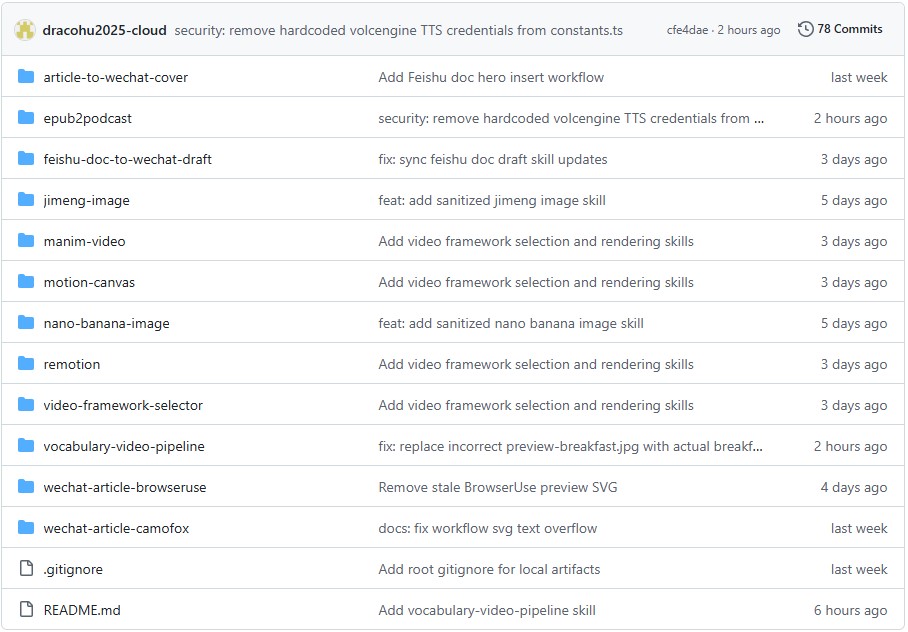Open the feishu-doc-to-wechat-draft folder
This screenshot has width=908, height=632.
pyautogui.click(x=127, y=159)
